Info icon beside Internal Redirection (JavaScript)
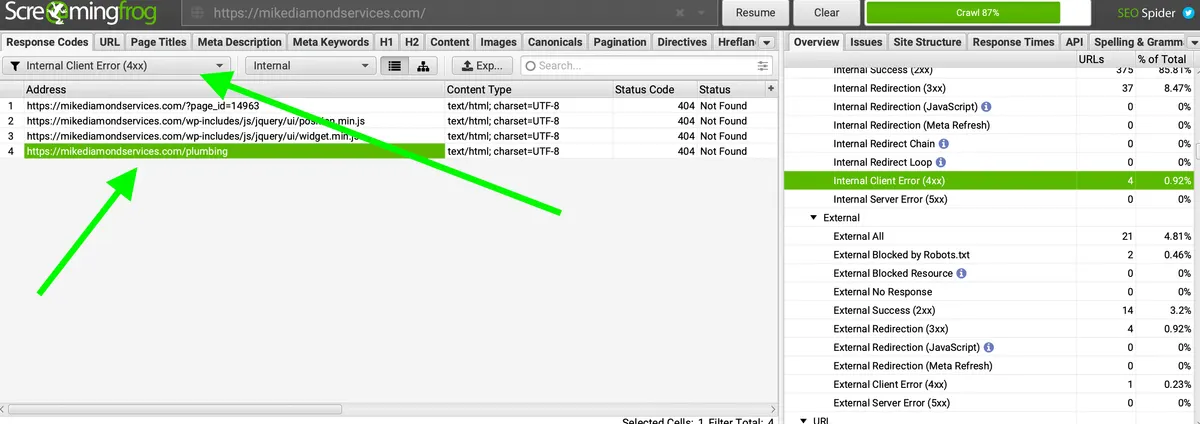This screenshot has height=424, width=1200. pos(986,107)
